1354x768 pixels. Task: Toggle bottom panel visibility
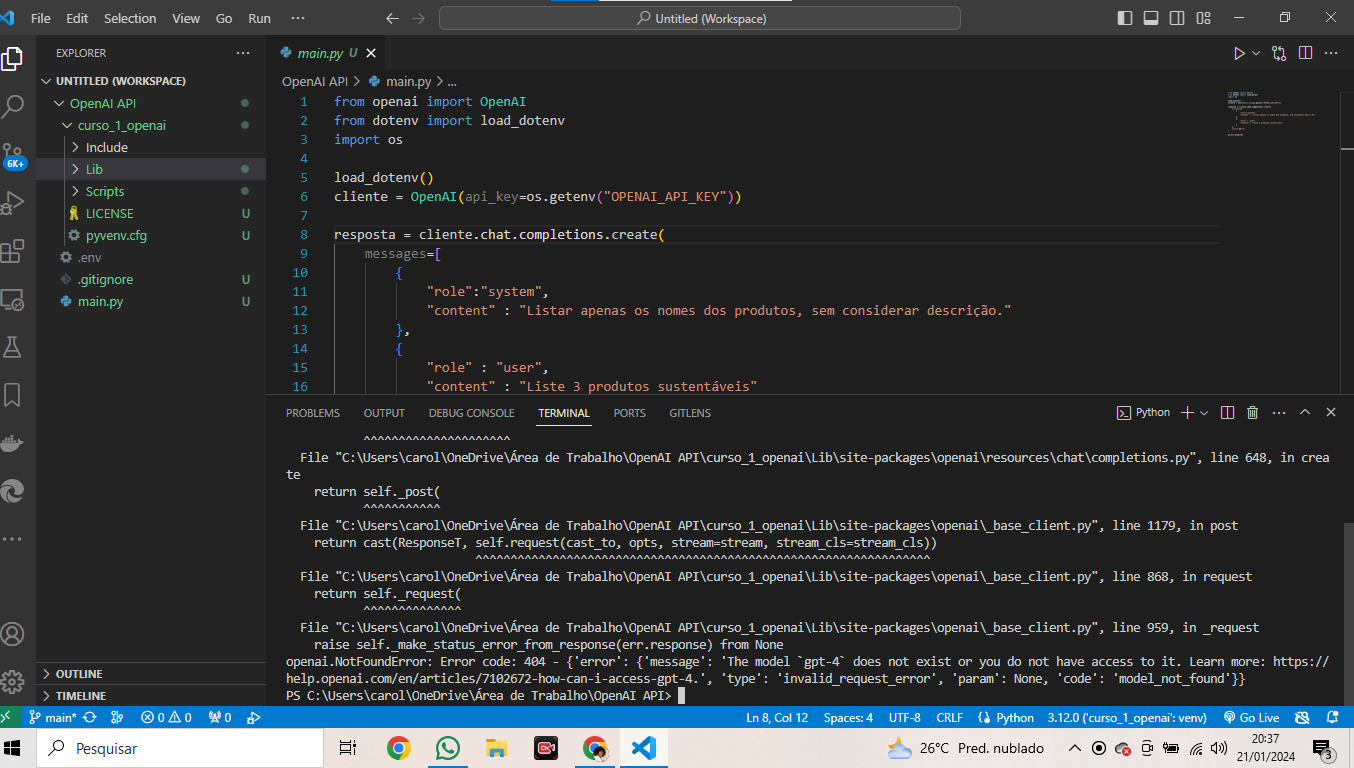coord(1151,18)
